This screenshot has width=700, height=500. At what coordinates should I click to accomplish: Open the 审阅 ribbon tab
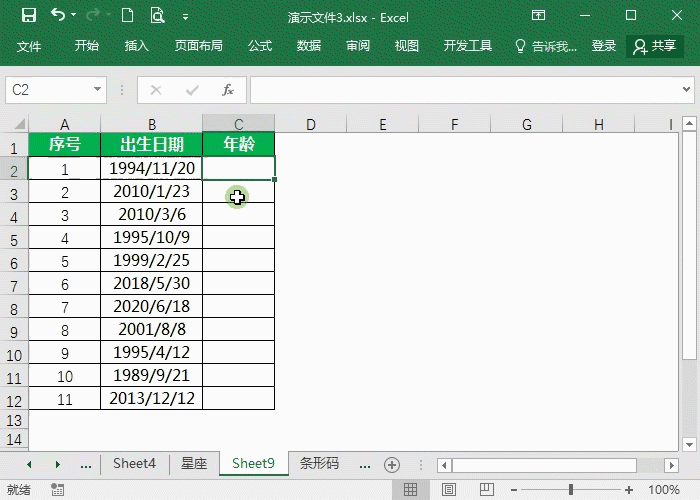tap(358, 46)
